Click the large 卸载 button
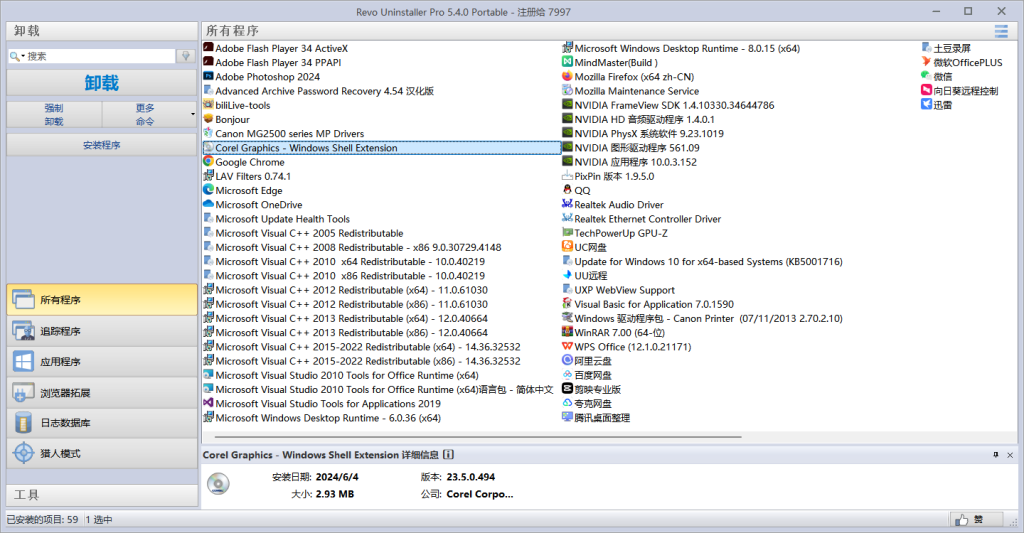 coord(100,83)
